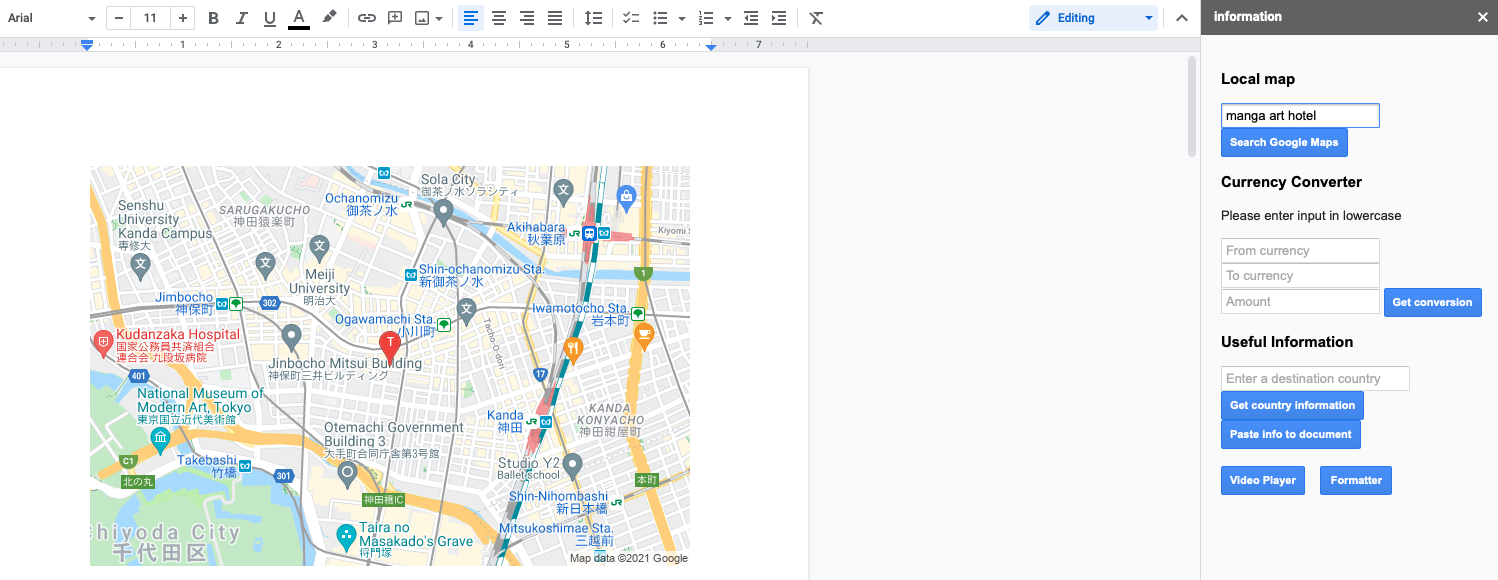Clear formatting
The height and width of the screenshot is (580, 1498).
(816, 18)
